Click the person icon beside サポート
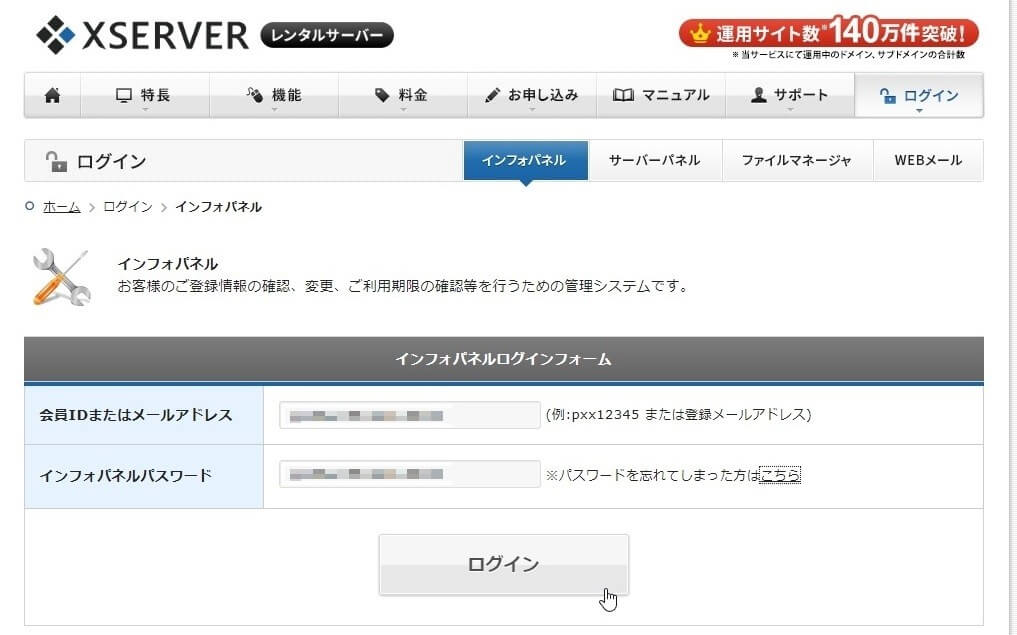The height and width of the screenshot is (635, 1017). (758, 96)
